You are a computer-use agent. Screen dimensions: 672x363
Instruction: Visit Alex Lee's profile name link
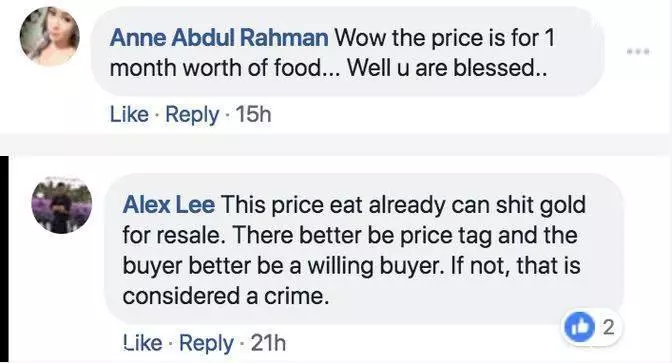[x=168, y=204]
